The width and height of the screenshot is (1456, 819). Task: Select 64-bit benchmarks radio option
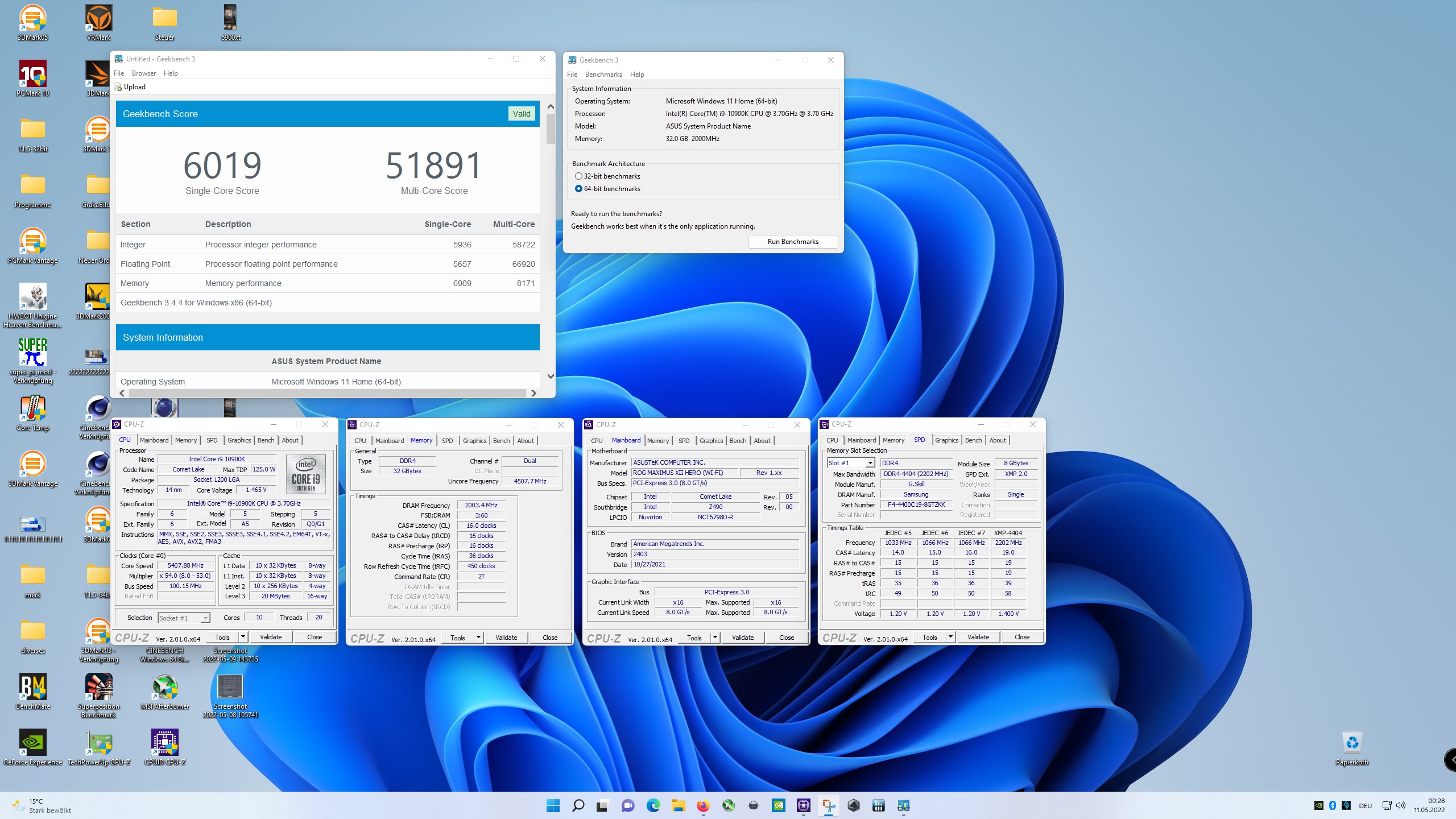(x=607, y=189)
